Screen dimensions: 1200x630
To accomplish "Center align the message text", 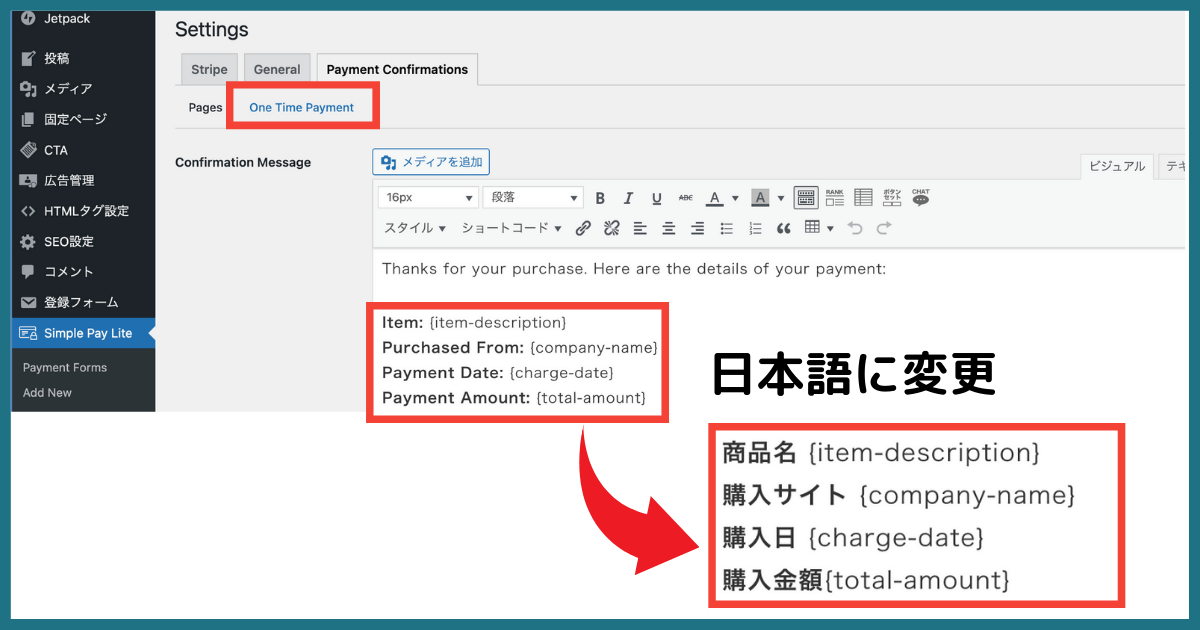I will [x=667, y=227].
